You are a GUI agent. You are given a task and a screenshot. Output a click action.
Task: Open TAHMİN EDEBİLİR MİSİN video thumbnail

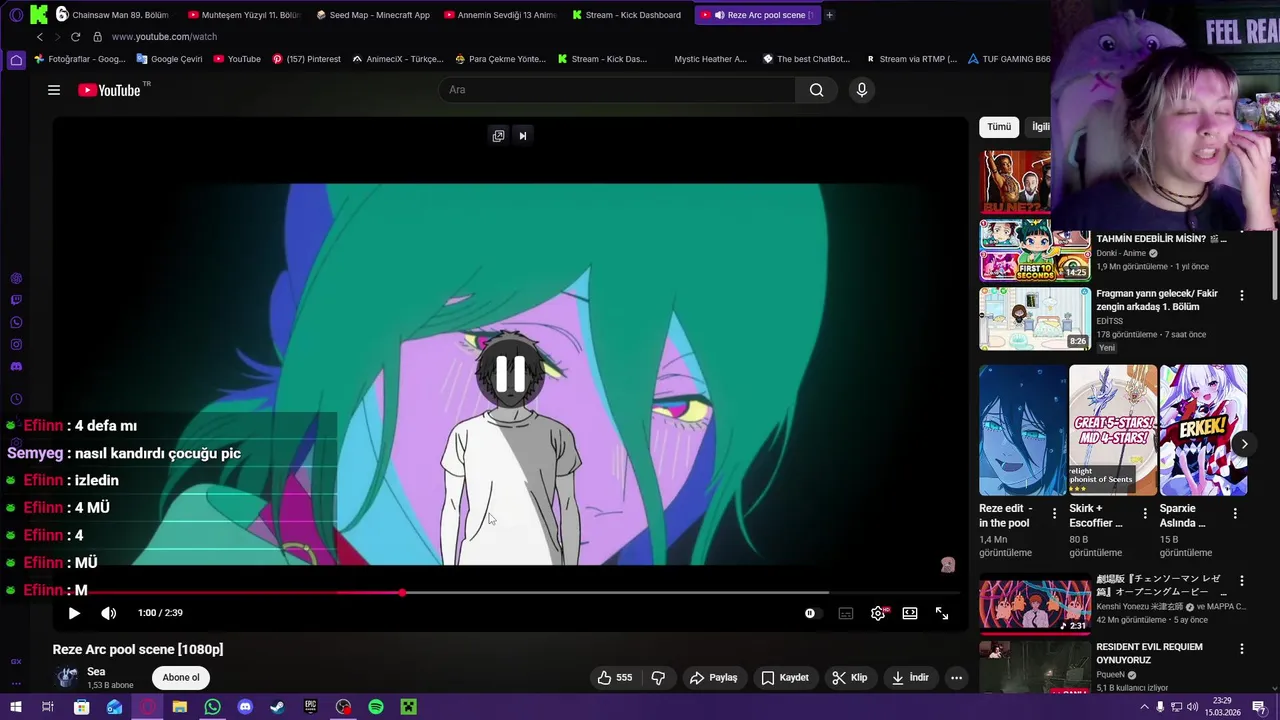[x=1035, y=250]
